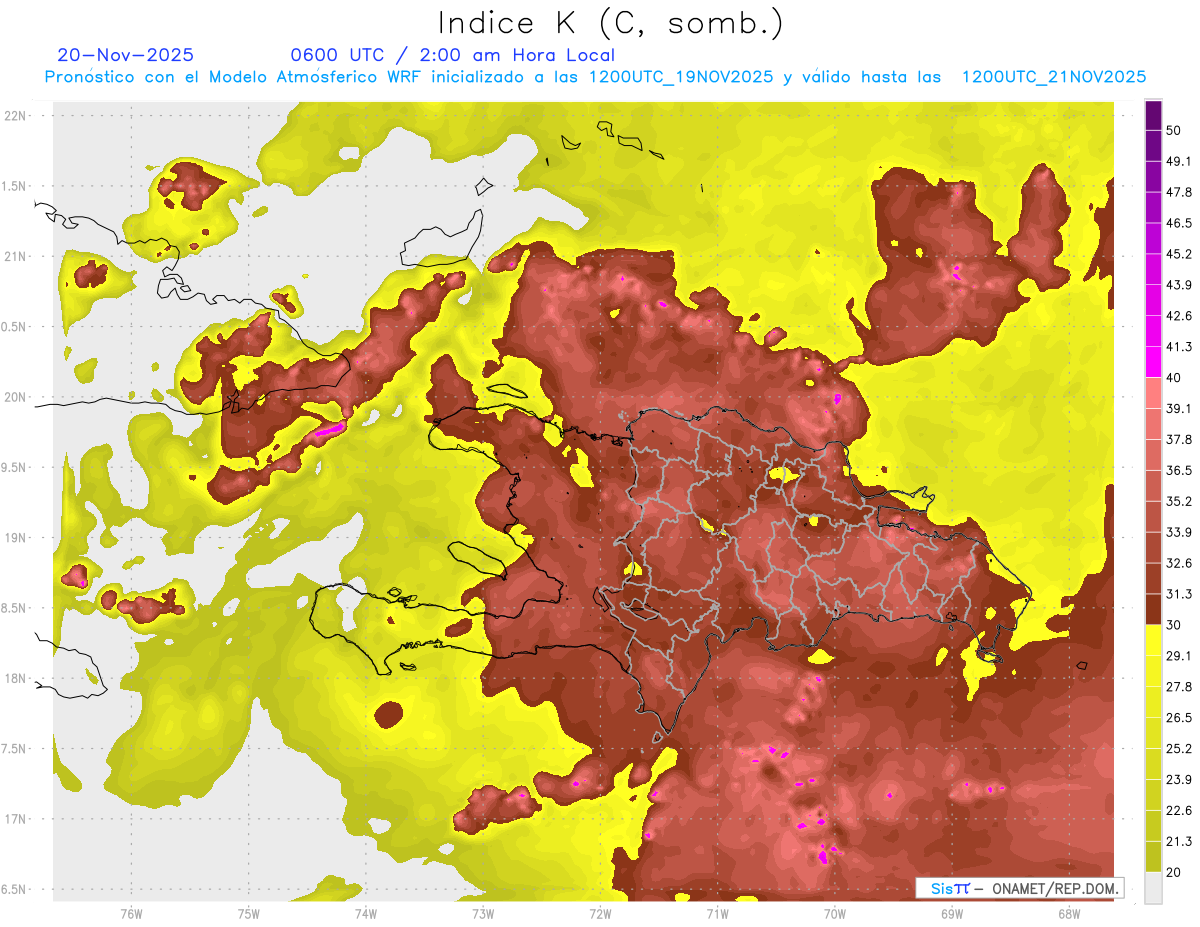
Task: Click the '23.9' value on the color scale
Action: pos(1179,780)
